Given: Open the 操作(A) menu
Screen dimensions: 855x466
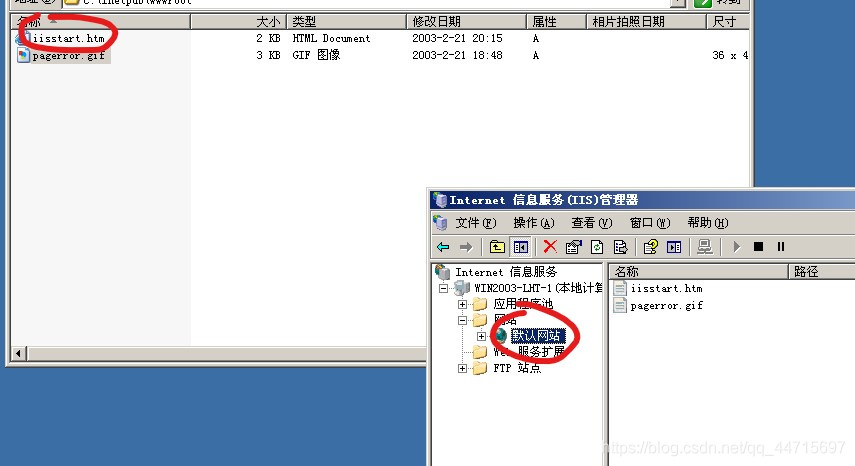Looking at the screenshot, I should (x=534, y=223).
